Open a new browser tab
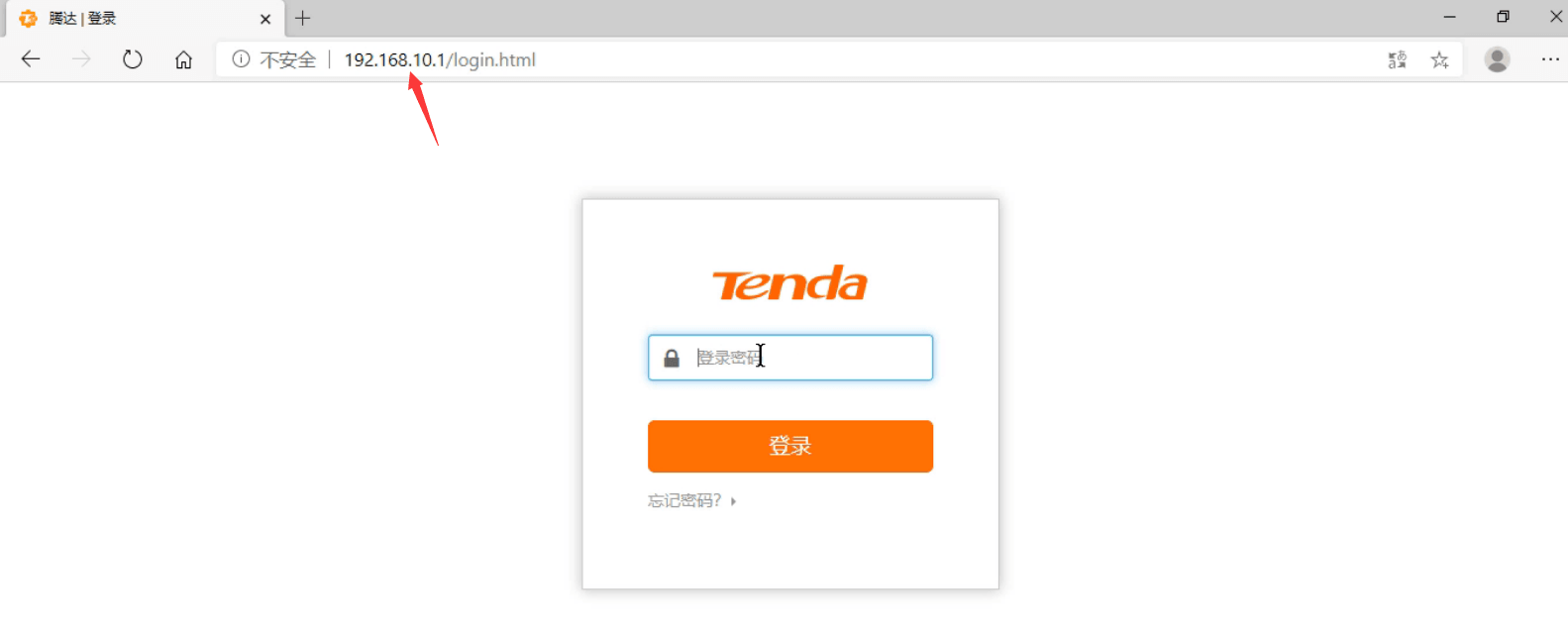1568x636 pixels. pos(303,18)
